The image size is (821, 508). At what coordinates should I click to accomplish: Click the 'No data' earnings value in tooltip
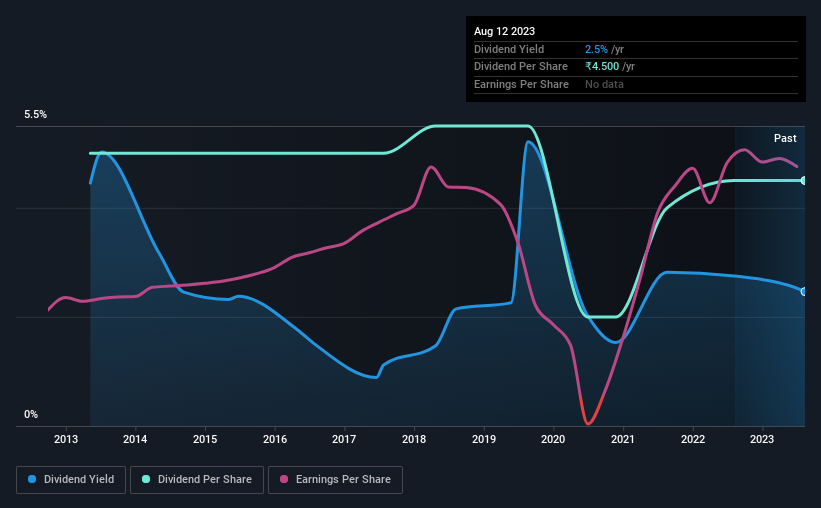pyautogui.click(x=604, y=85)
